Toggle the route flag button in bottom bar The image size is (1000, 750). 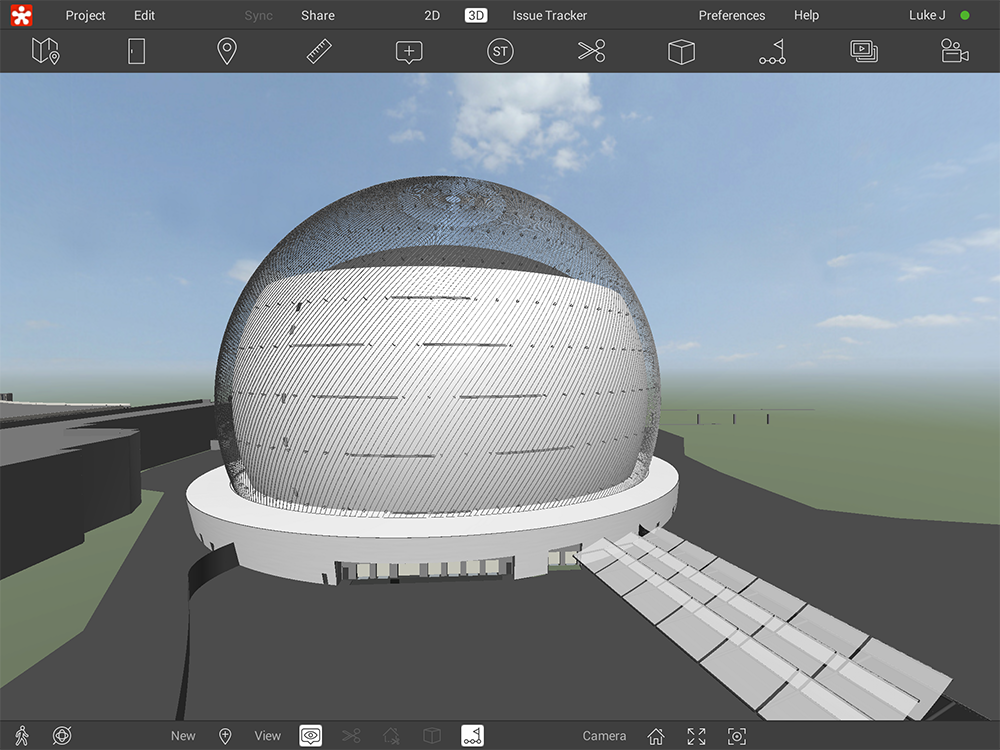point(473,735)
